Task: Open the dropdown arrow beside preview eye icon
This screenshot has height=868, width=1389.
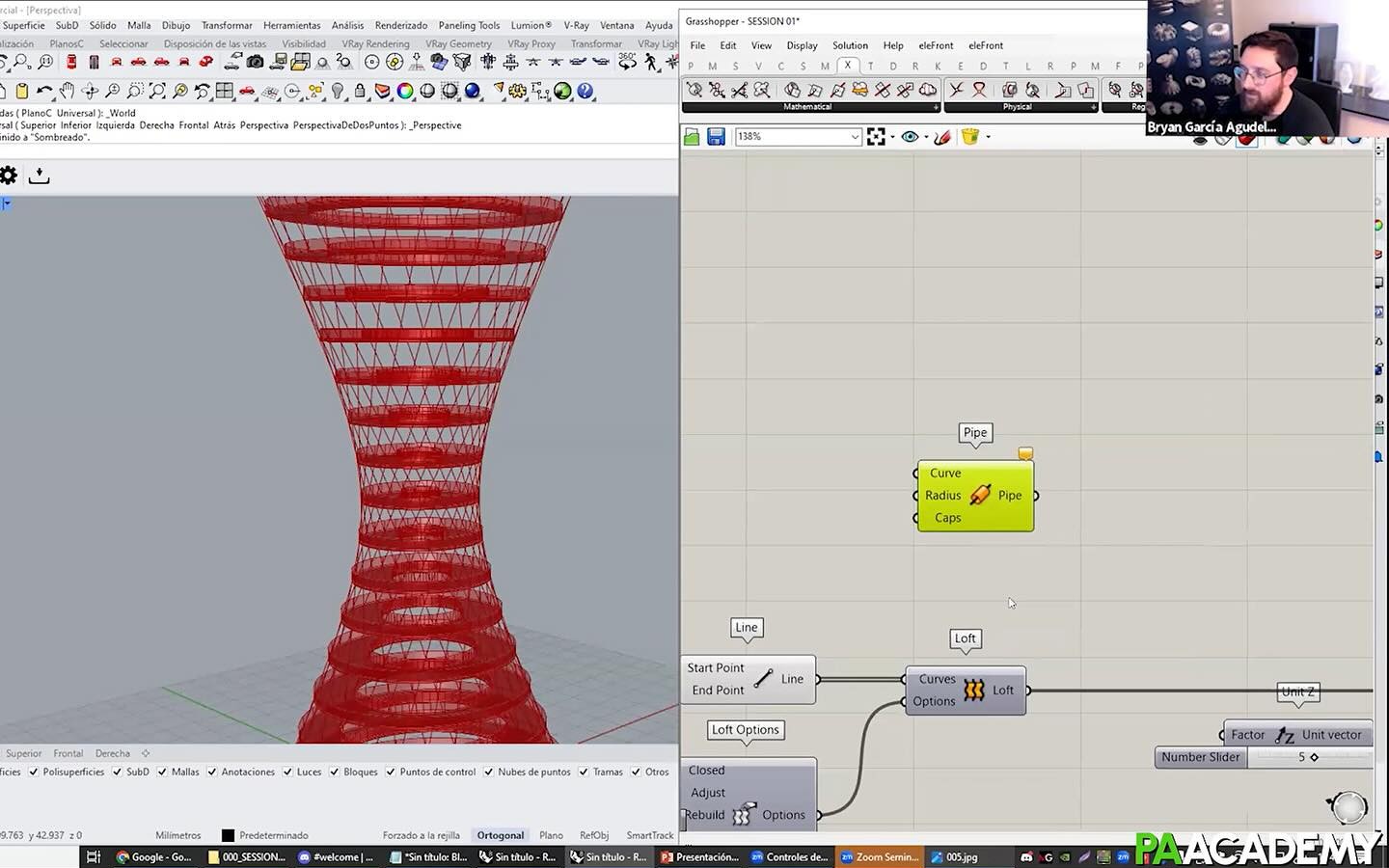Action: tap(926, 137)
